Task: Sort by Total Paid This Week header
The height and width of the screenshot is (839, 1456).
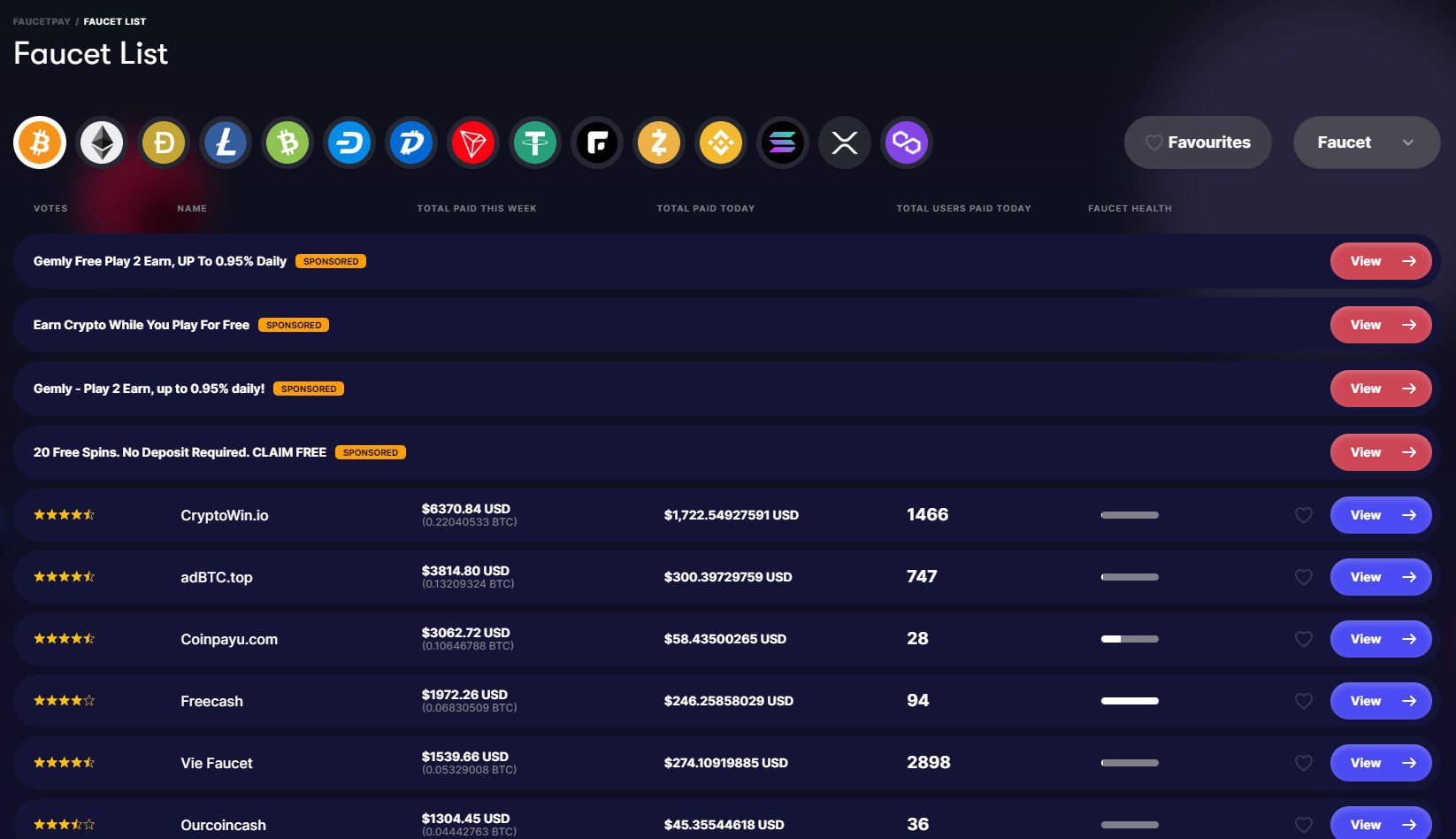Action: (x=477, y=209)
